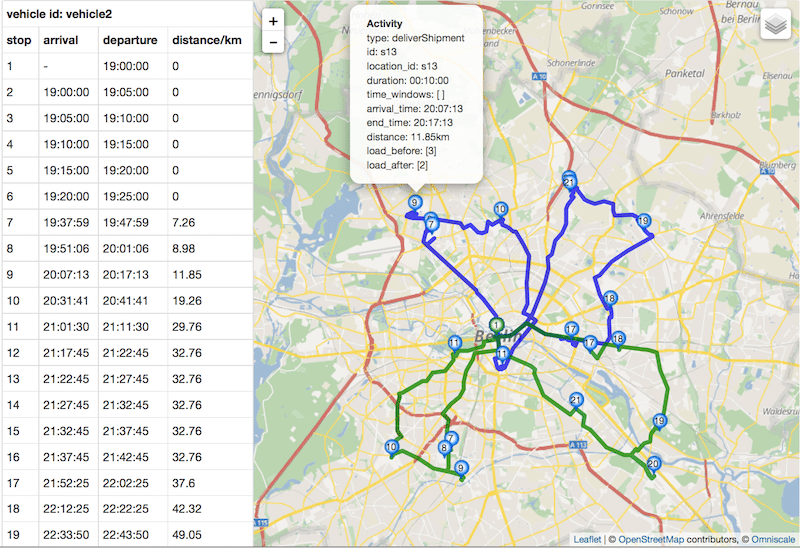800x548 pixels.
Task: Select the distance/km column header
Action: point(205,40)
